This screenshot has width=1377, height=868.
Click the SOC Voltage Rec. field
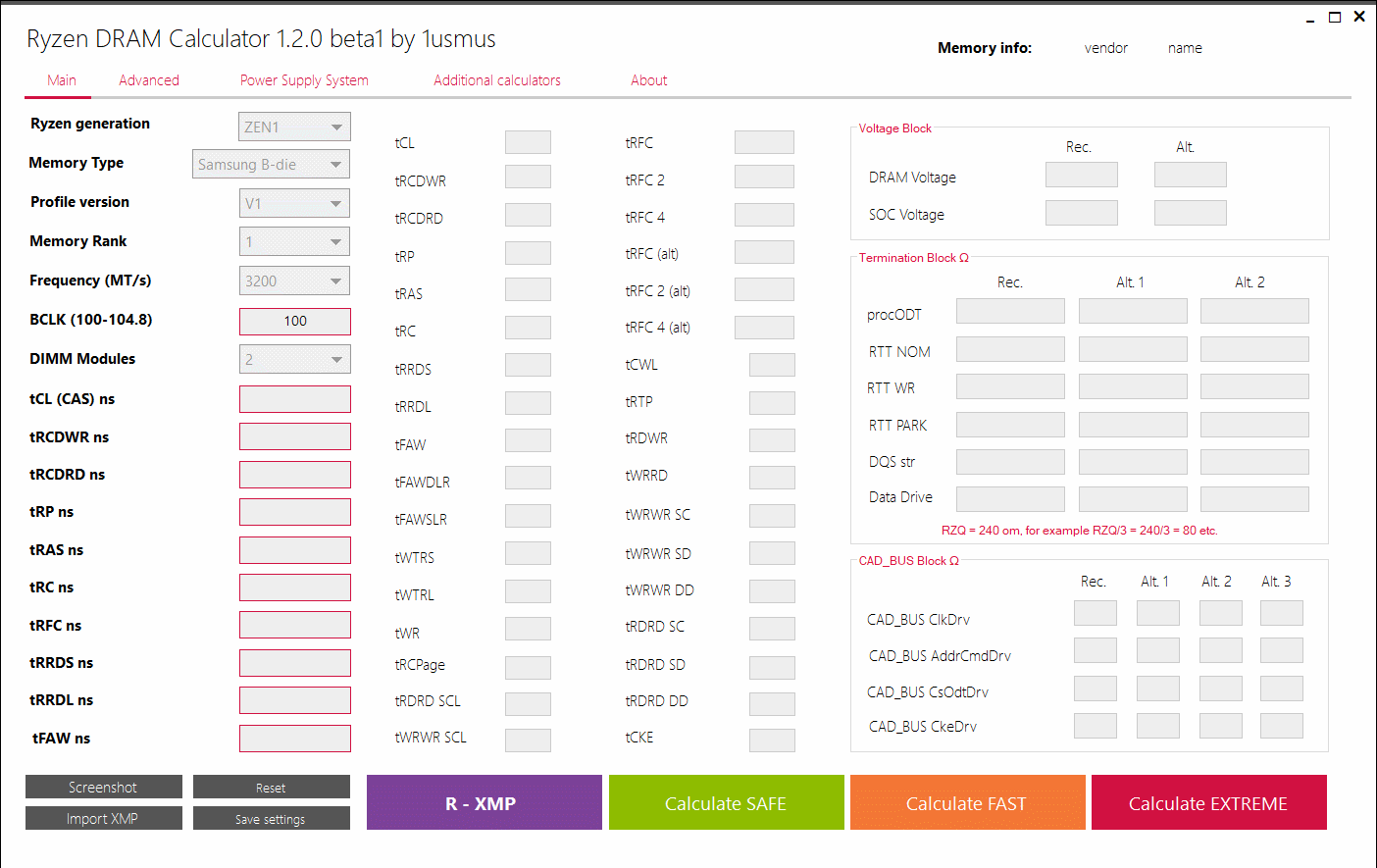coord(1082,213)
